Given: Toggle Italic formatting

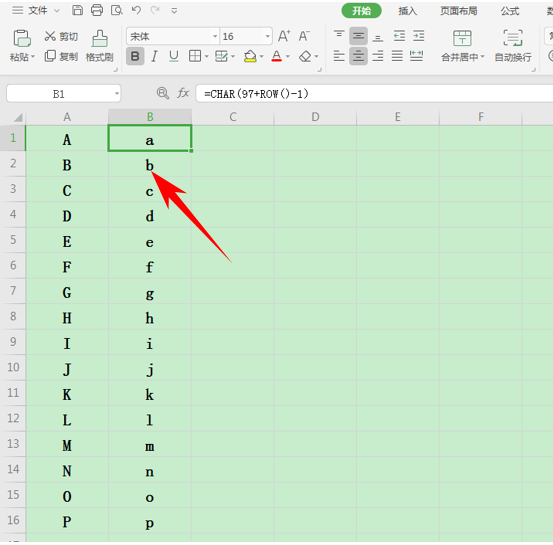Looking at the screenshot, I should click(x=154, y=56).
